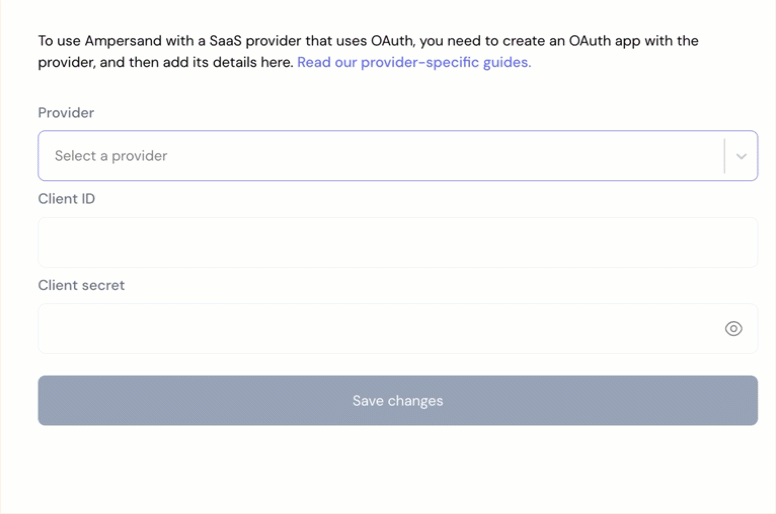Click the Save changes button
This screenshot has width=776, height=514.
pos(398,400)
